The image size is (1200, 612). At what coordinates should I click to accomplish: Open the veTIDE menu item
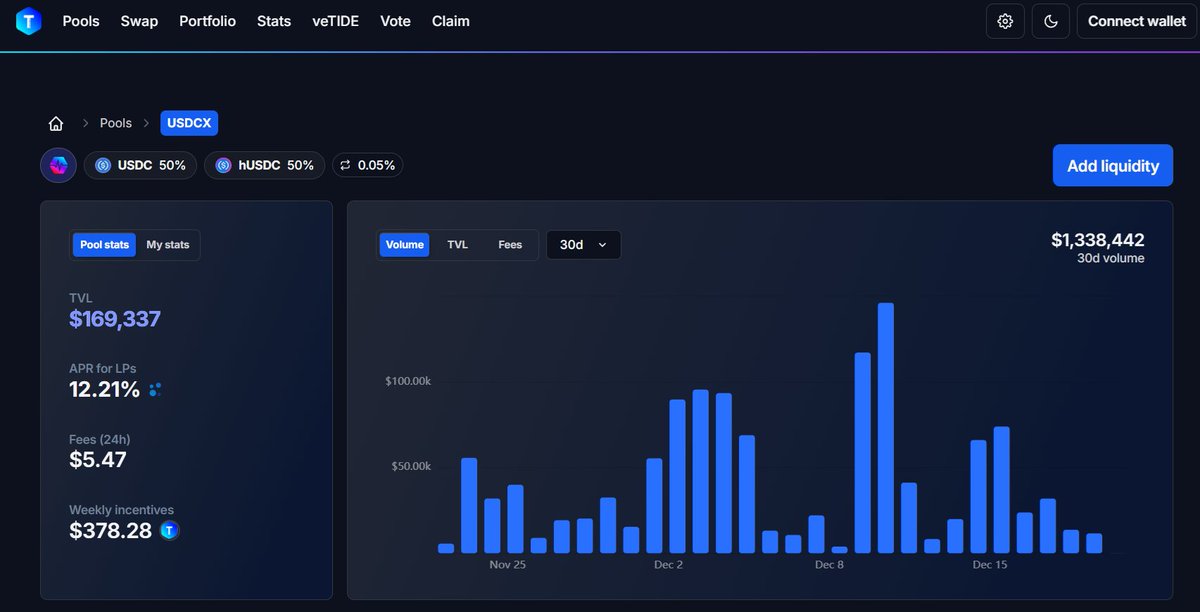pyautogui.click(x=336, y=21)
